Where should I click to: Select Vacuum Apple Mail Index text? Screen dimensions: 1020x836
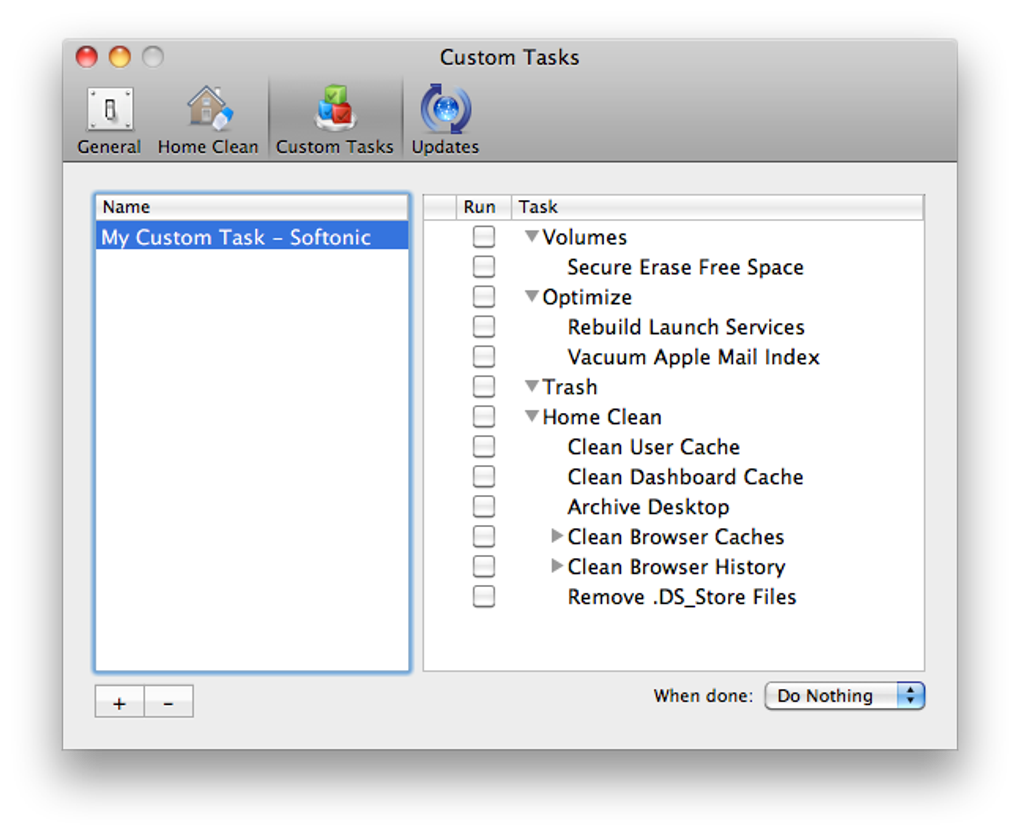[693, 357]
